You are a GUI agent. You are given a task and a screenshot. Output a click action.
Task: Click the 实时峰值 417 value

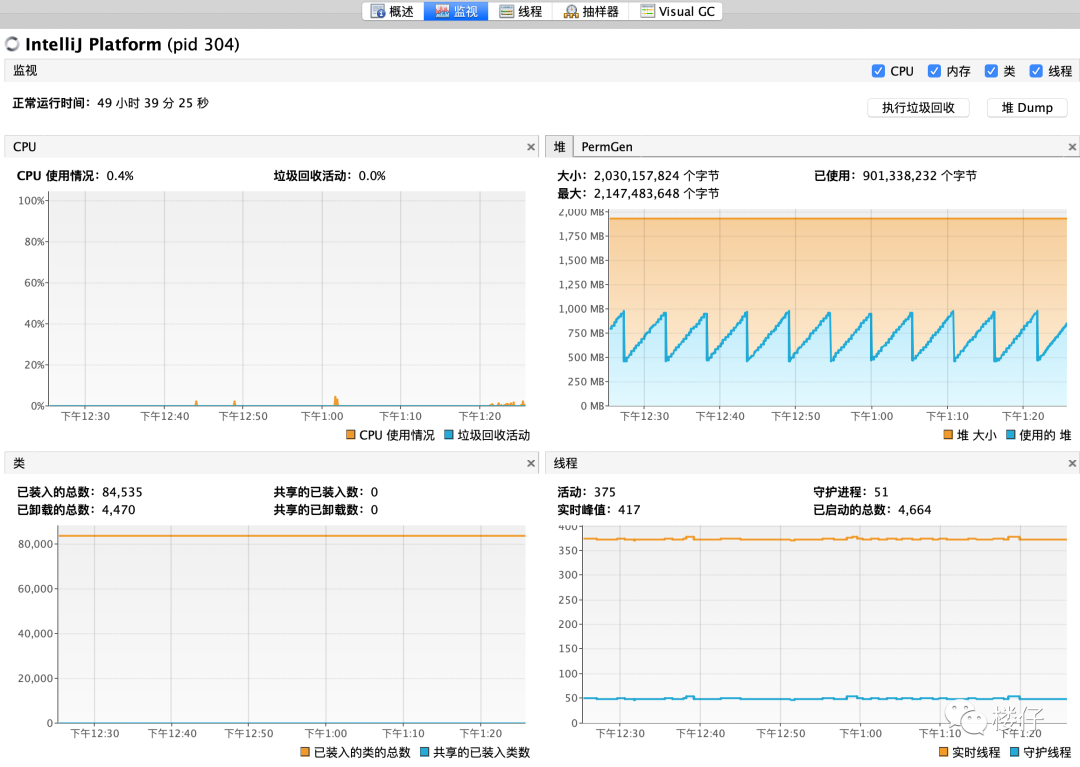(x=629, y=509)
